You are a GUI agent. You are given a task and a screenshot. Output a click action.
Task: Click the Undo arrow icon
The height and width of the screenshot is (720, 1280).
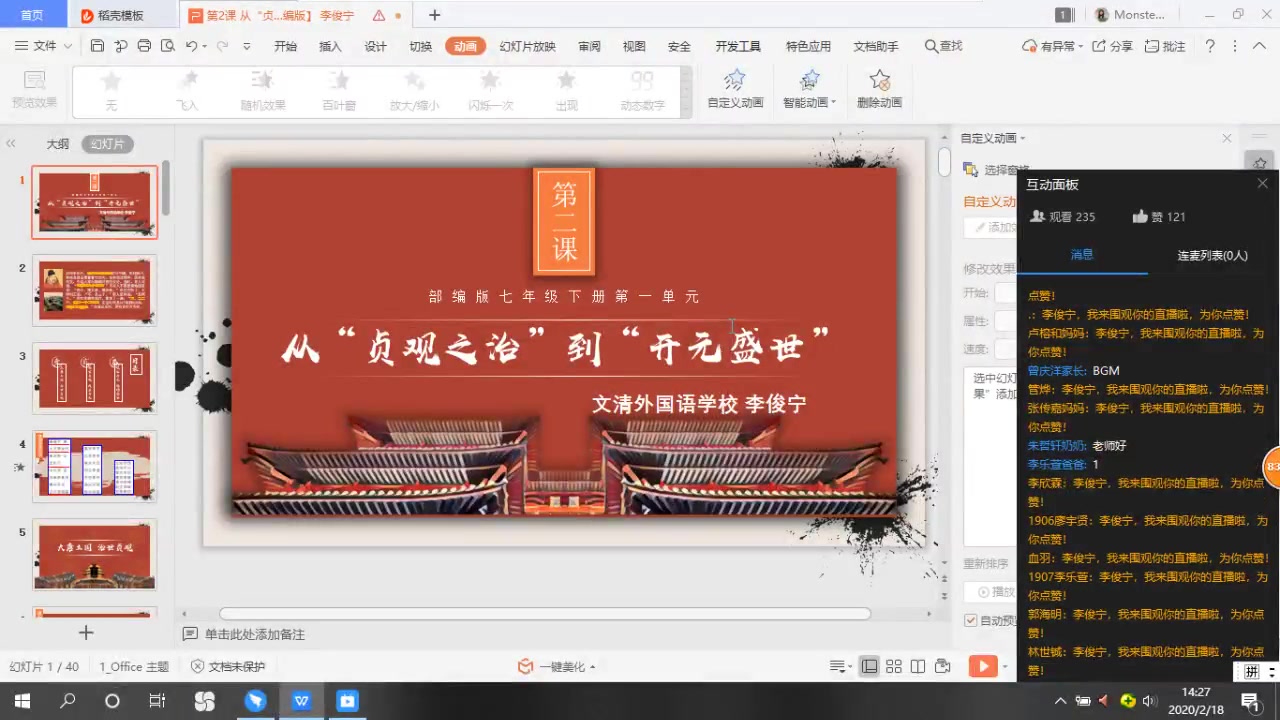point(191,46)
